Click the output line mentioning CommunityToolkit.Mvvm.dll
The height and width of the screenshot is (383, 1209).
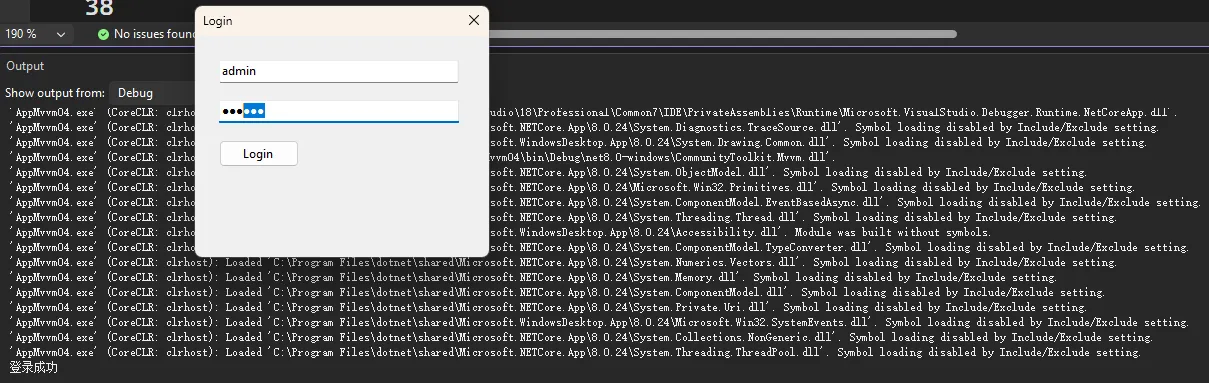[422, 158]
